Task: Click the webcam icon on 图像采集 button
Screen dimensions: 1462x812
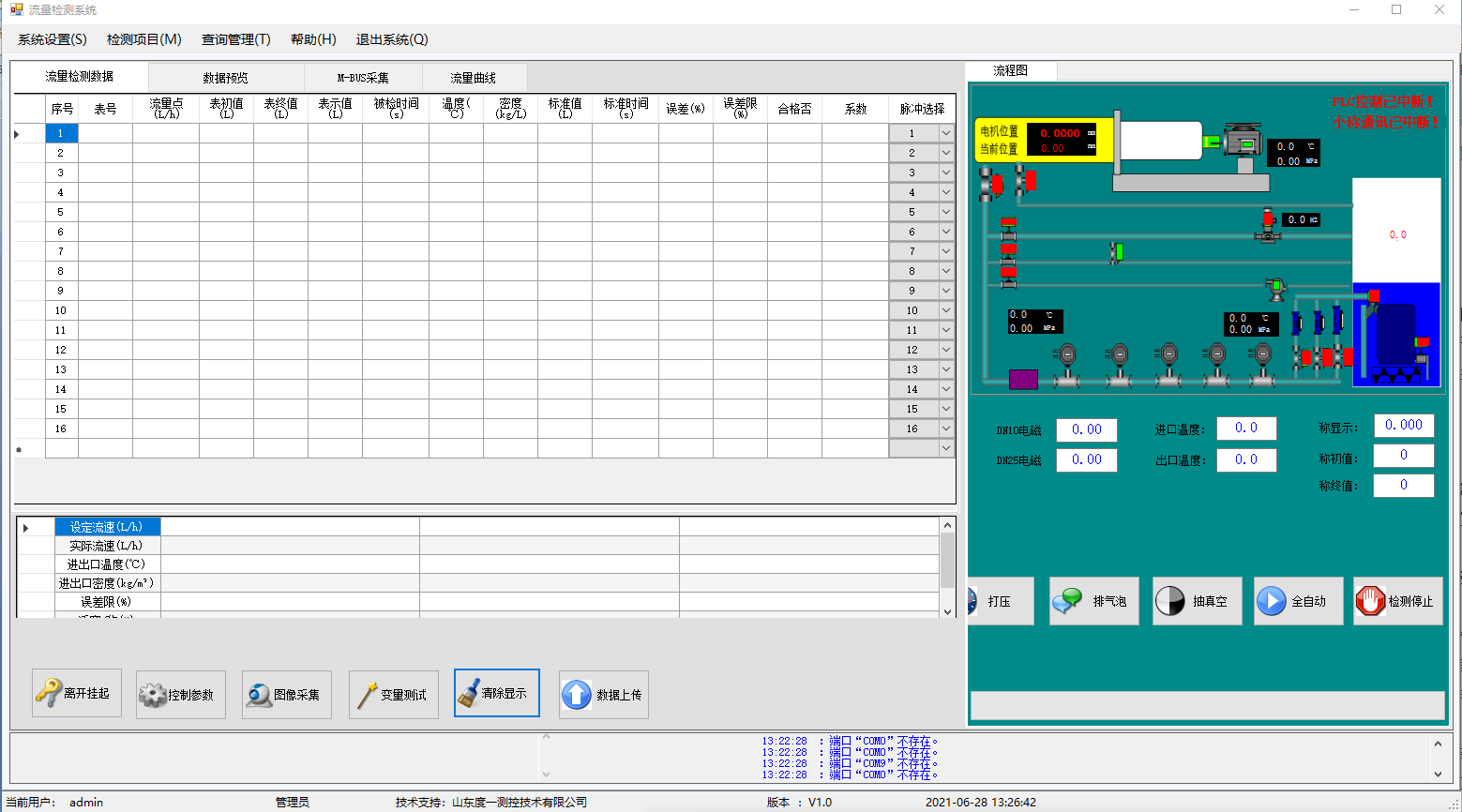Action: (x=259, y=695)
